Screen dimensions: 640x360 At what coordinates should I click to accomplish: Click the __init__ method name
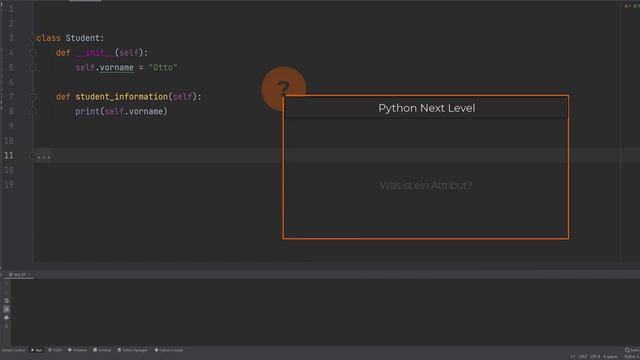coord(95,53)
